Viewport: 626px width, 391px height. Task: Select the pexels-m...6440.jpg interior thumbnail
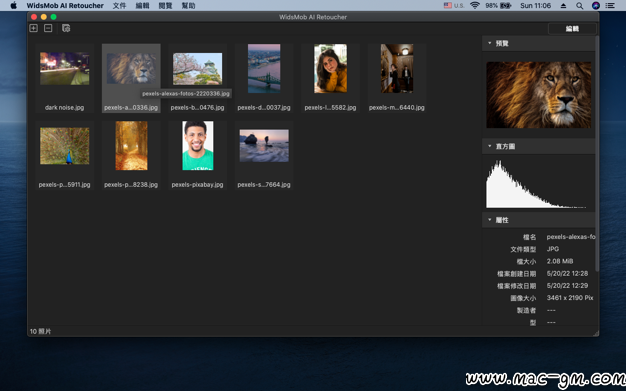397,68
